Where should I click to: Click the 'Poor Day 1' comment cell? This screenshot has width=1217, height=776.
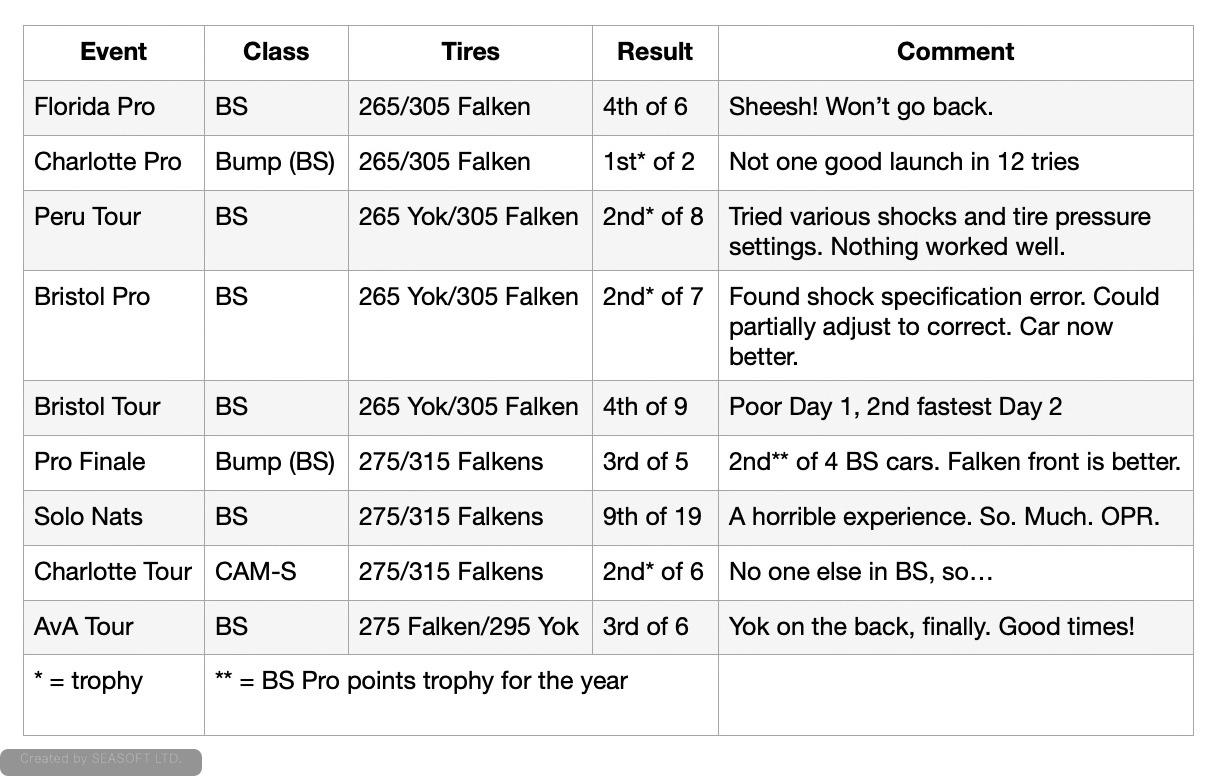tap(895, 407)
